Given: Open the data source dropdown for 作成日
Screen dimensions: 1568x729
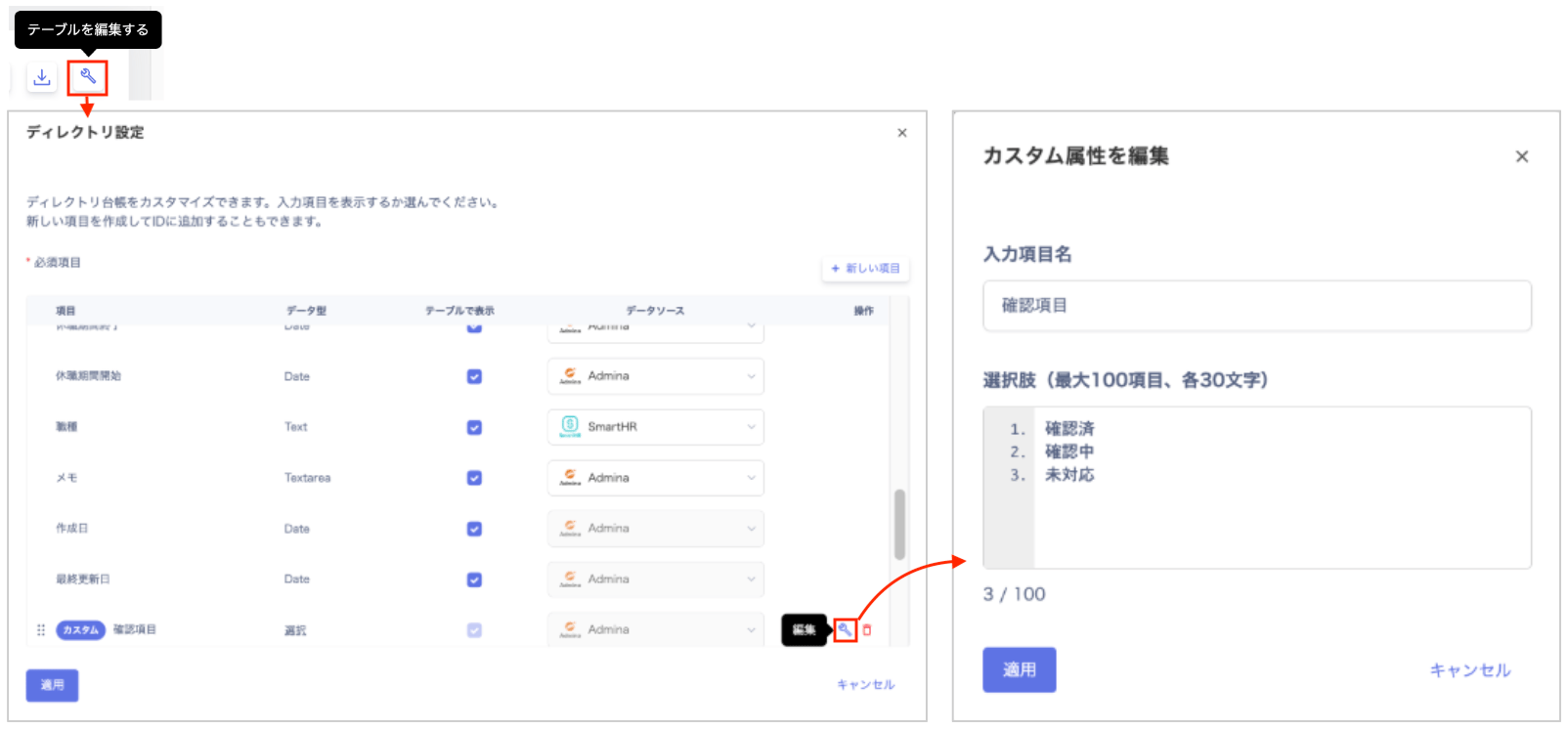Looking at the screenshot, I should (x=655, y=529).
